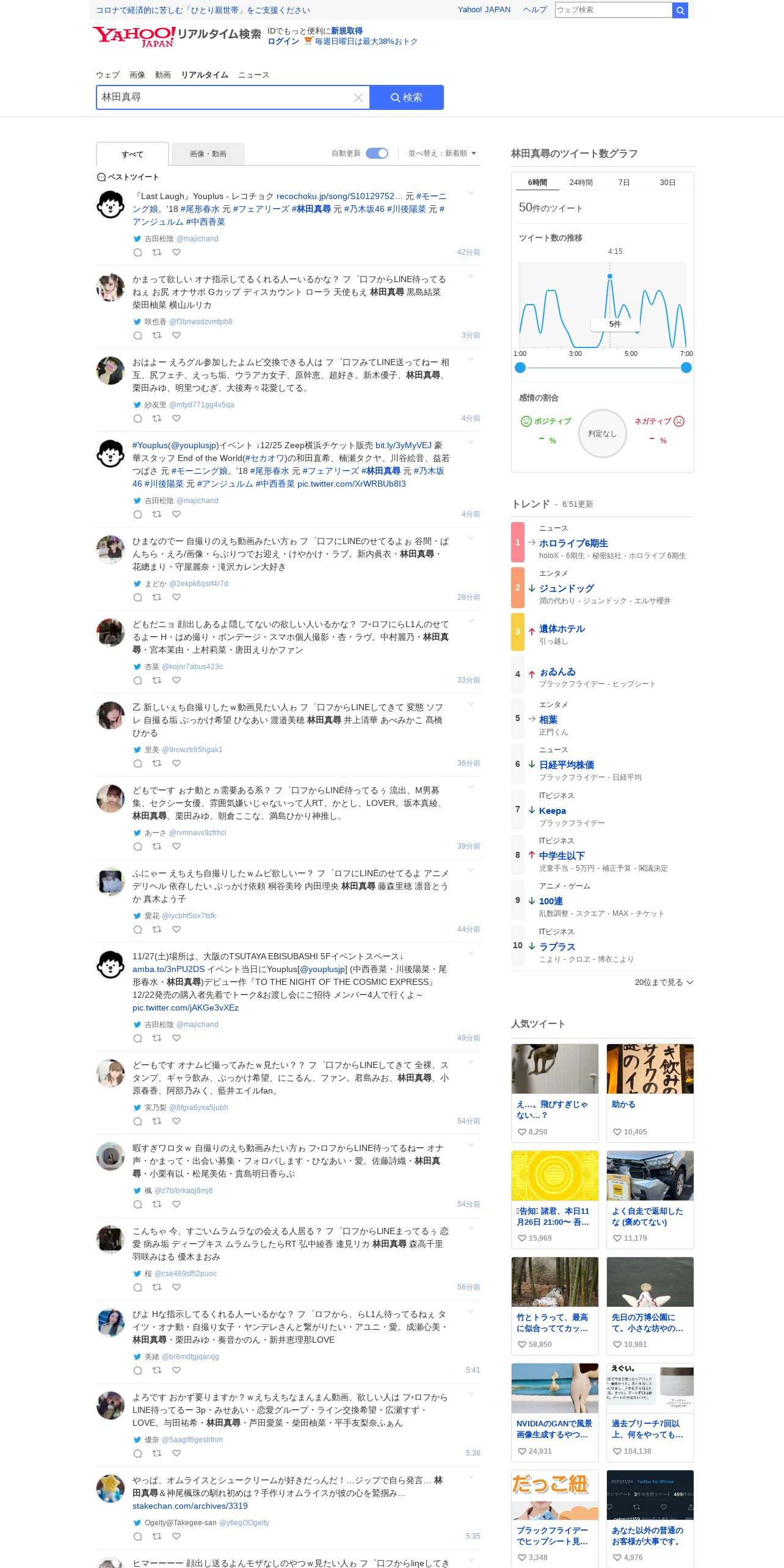Like the tweet by @f3bnwsdzvmtpb8
This screenshot has width=784, height=1568.
pos(176,335)
